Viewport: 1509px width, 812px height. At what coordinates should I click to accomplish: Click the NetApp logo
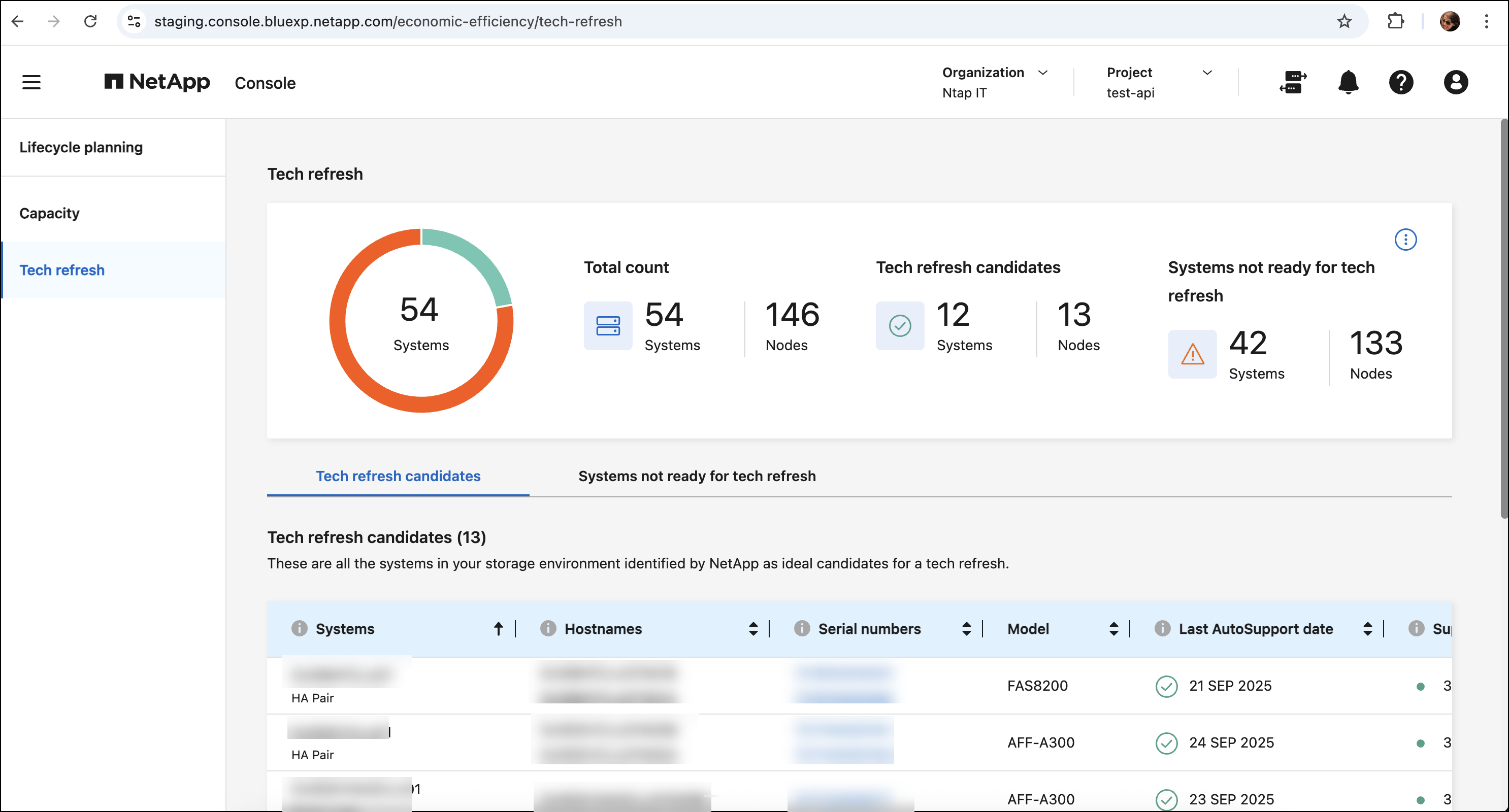pyautogui.click(x=157, y=81)
